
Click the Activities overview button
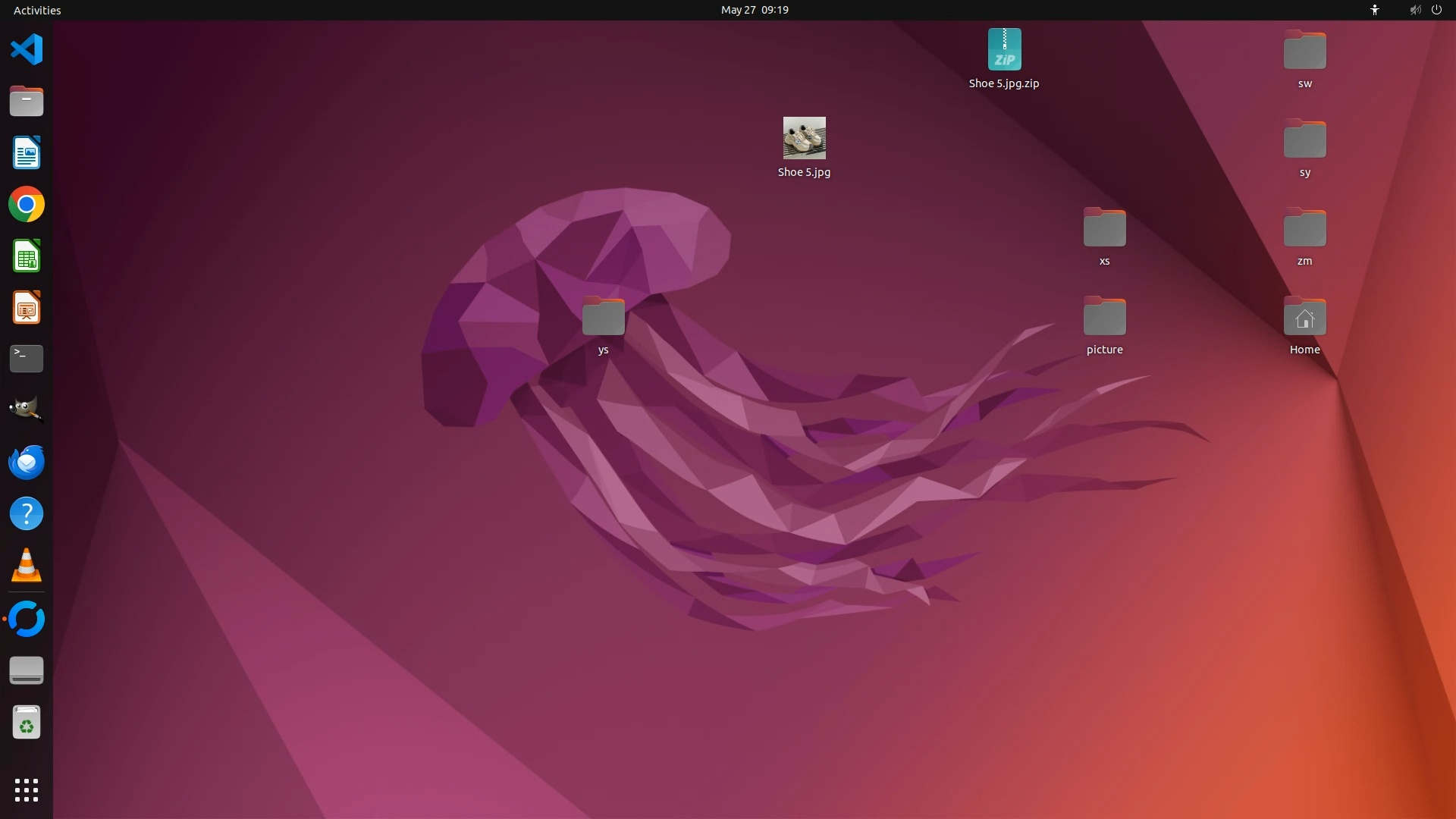coord(37,10)
